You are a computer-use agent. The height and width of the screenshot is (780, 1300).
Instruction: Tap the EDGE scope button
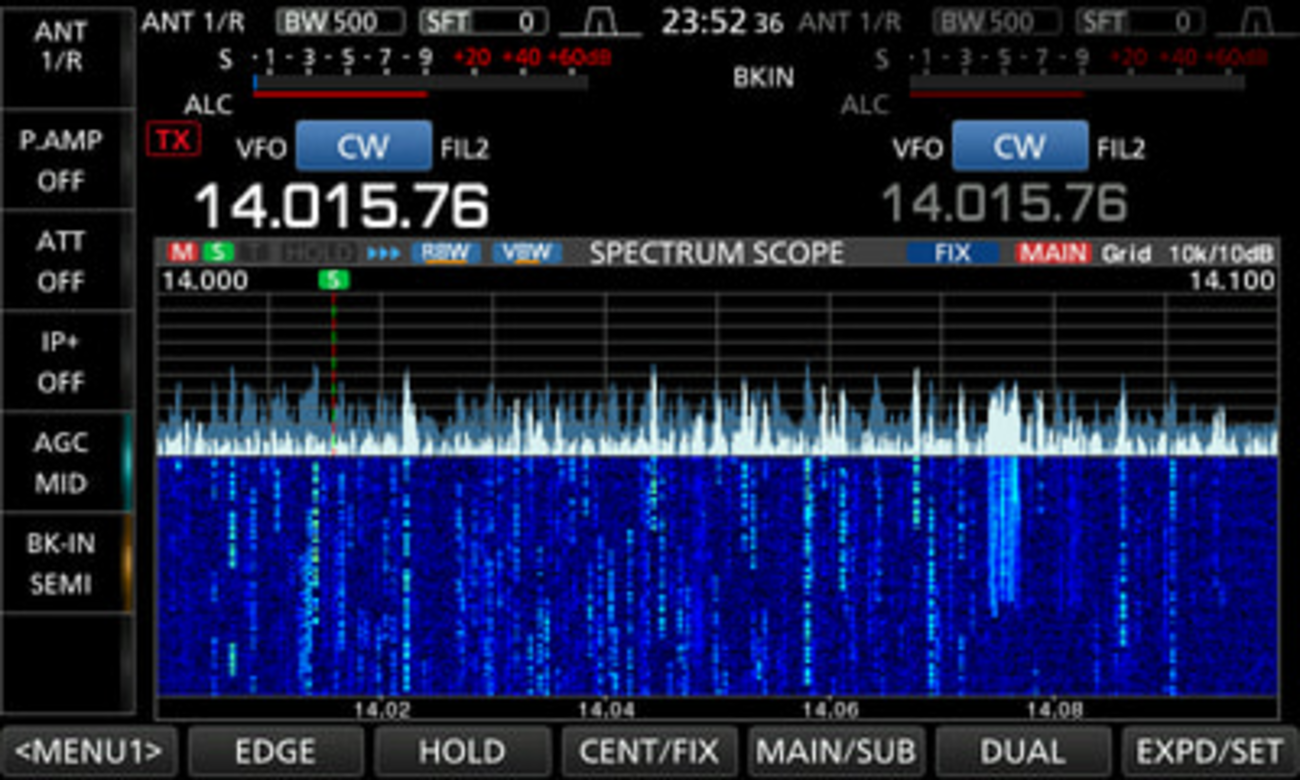pos(275,752)
